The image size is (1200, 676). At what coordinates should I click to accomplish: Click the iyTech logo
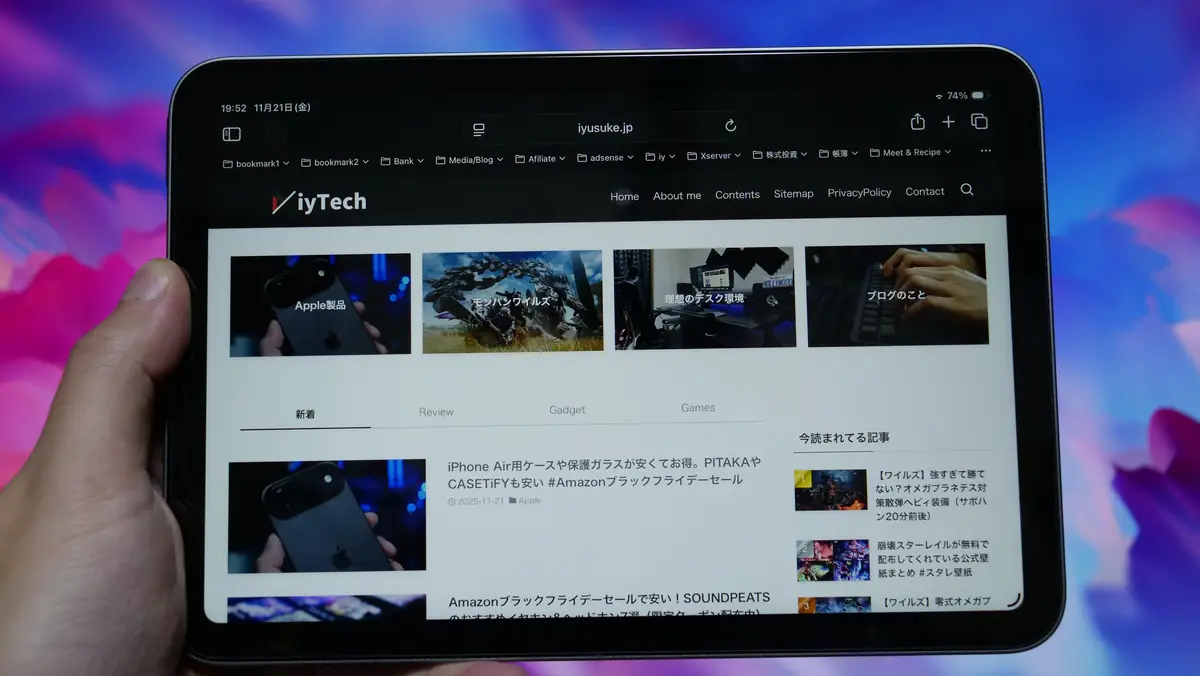pos(319,202)
